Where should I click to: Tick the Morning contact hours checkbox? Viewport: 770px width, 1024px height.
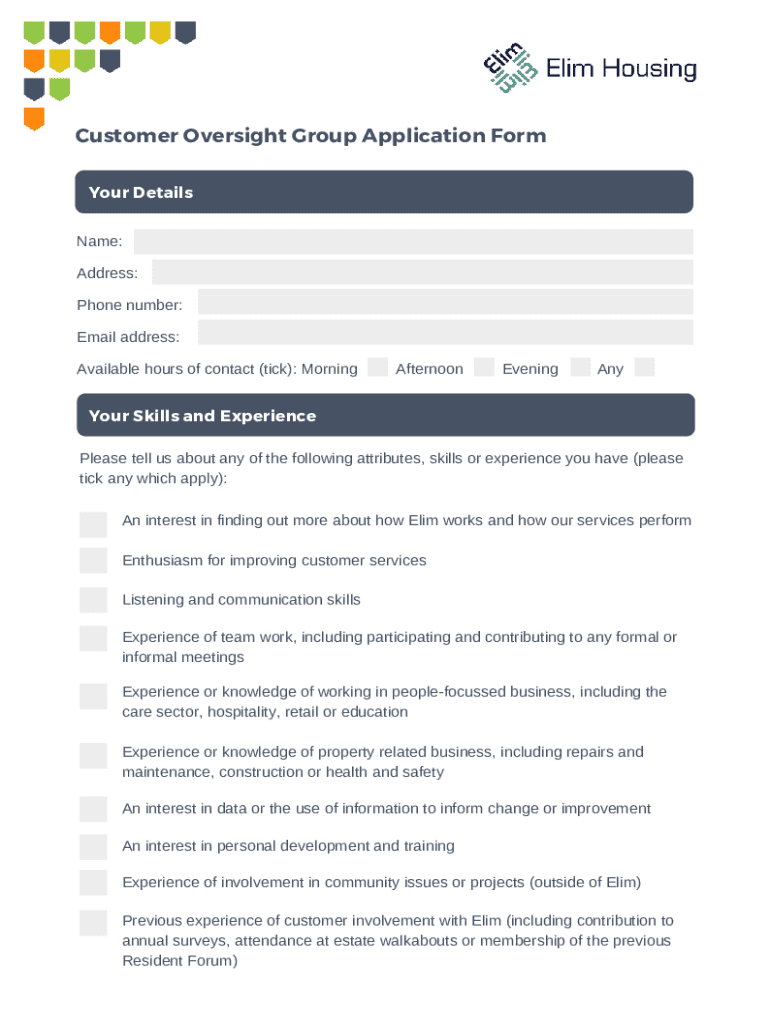[x=377, y=367]
